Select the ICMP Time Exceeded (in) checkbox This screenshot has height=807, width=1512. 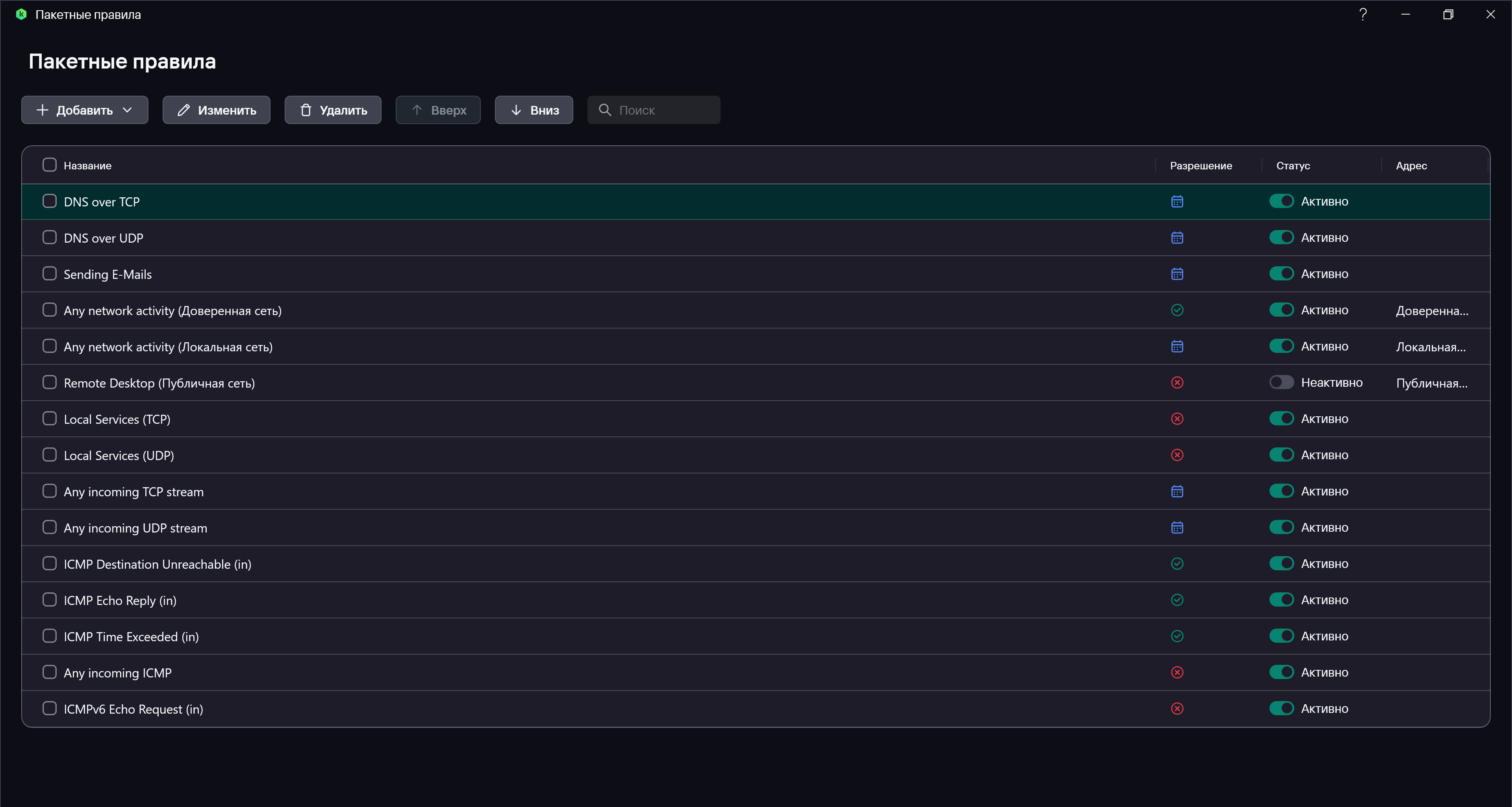point(49,636)
